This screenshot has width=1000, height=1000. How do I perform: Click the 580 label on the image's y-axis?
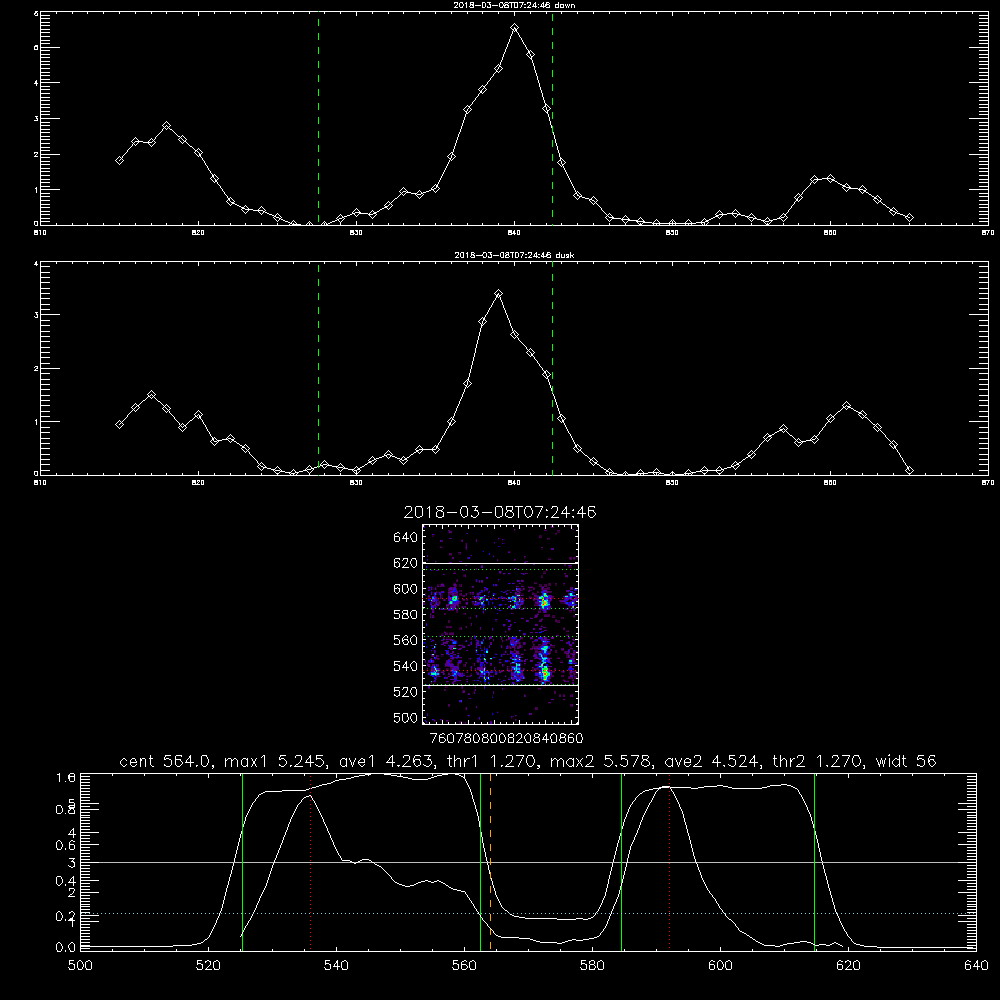coord(406,615)
